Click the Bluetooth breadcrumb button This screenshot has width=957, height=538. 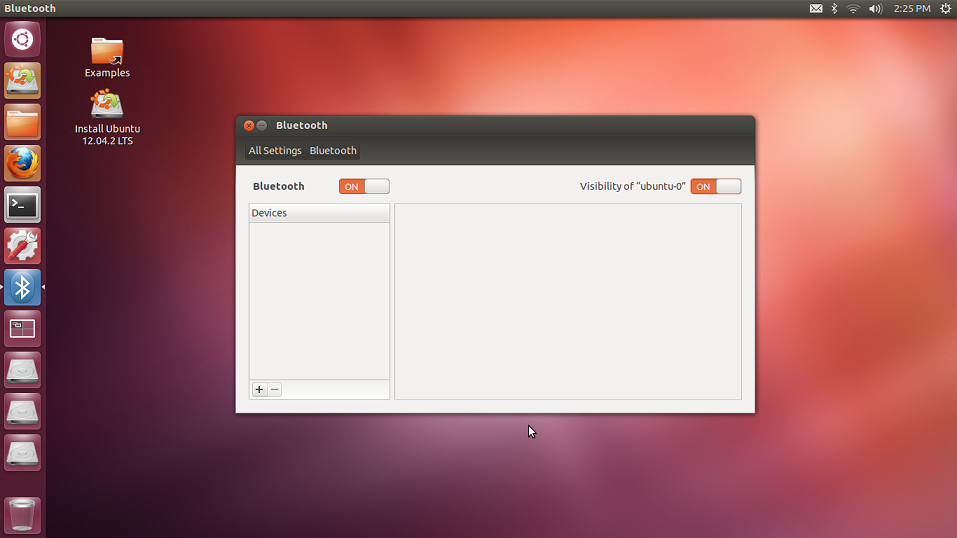pyautogui.click(x=333, y=151)
